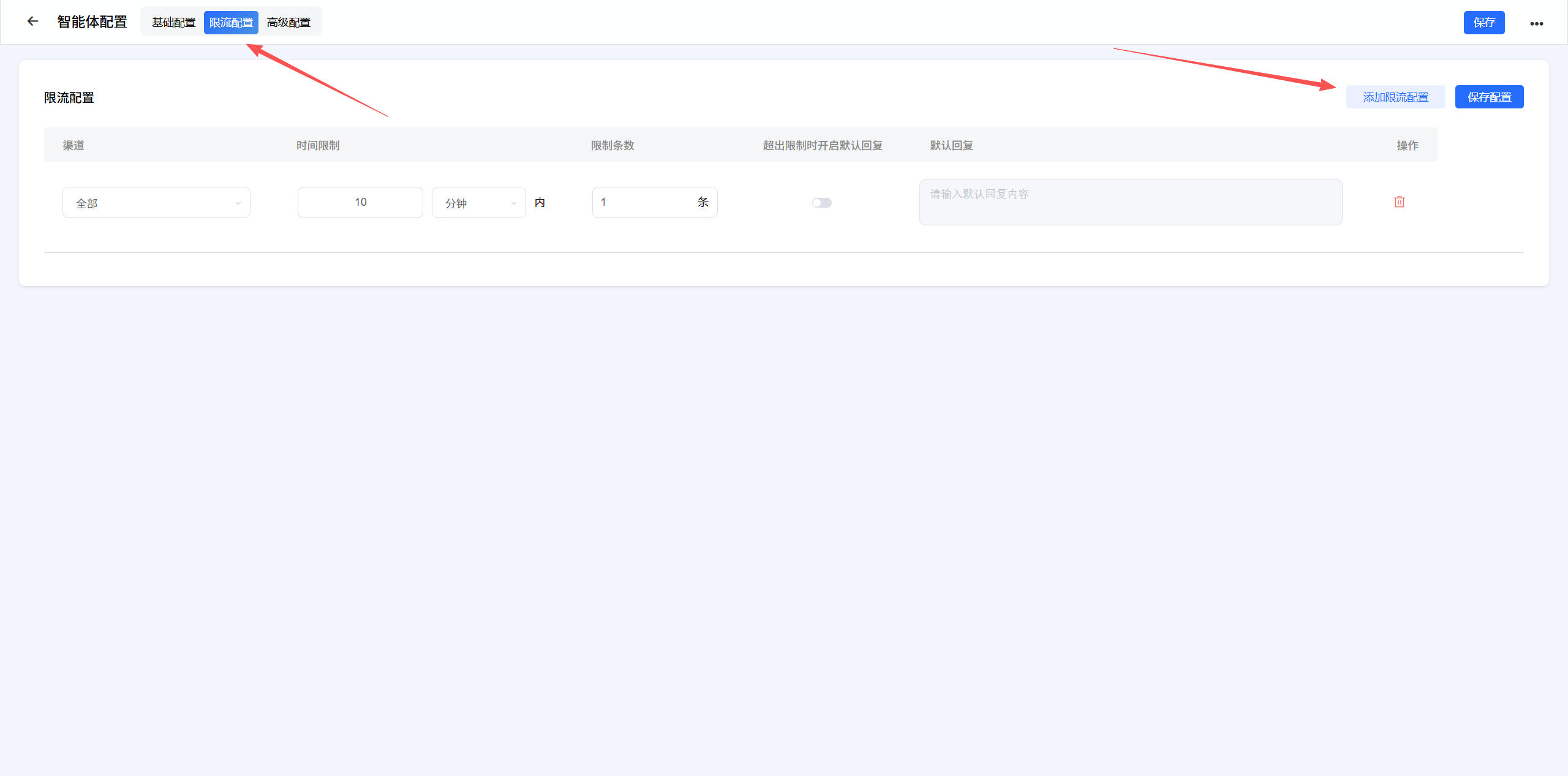Switch to the 高级配置 tab

pyautogui.click(x=288, y=23)
